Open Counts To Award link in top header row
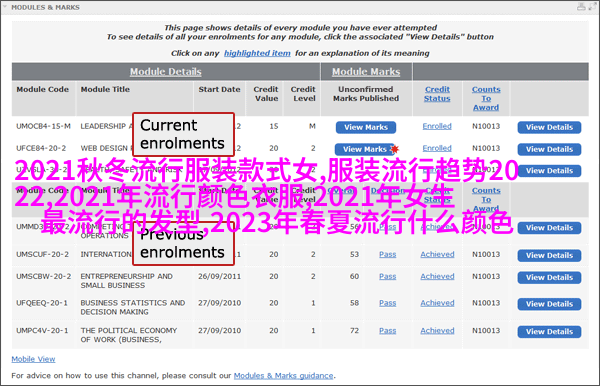 [486, 98]
